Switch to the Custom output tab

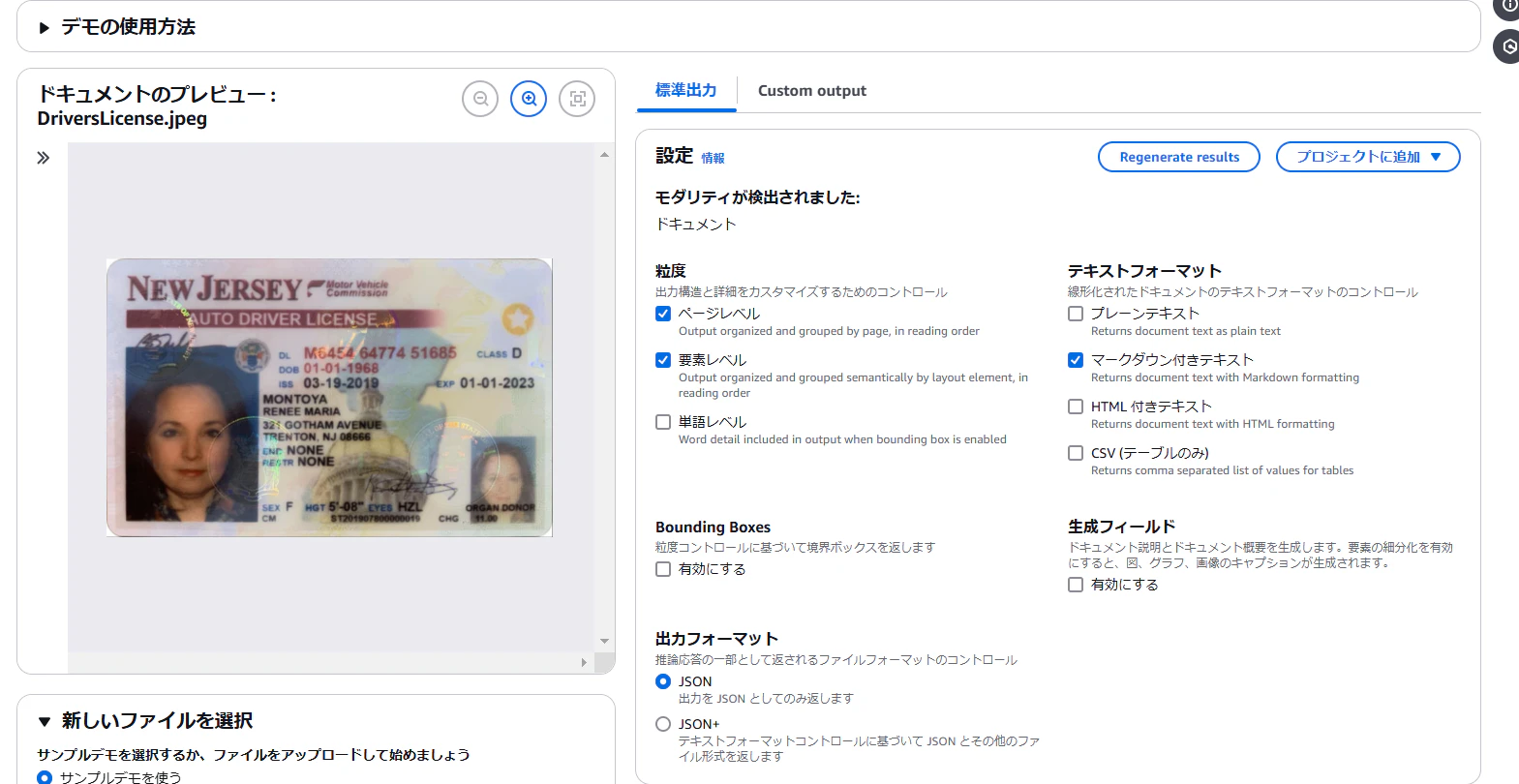(x=812, y=91)
